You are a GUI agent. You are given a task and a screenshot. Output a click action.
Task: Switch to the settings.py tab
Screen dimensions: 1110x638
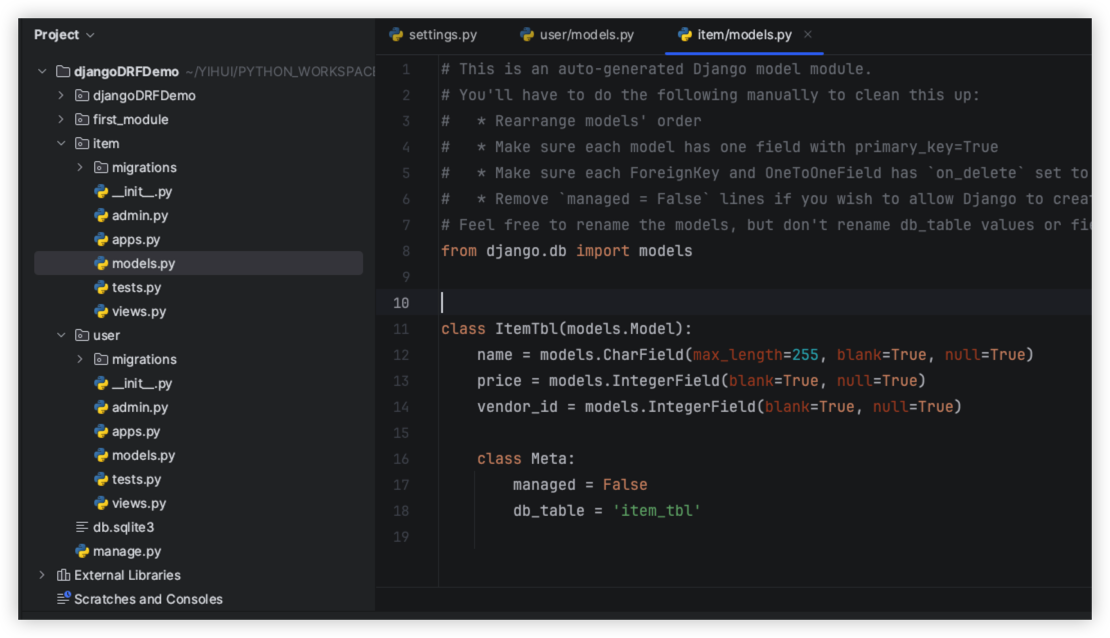[442, 35]
